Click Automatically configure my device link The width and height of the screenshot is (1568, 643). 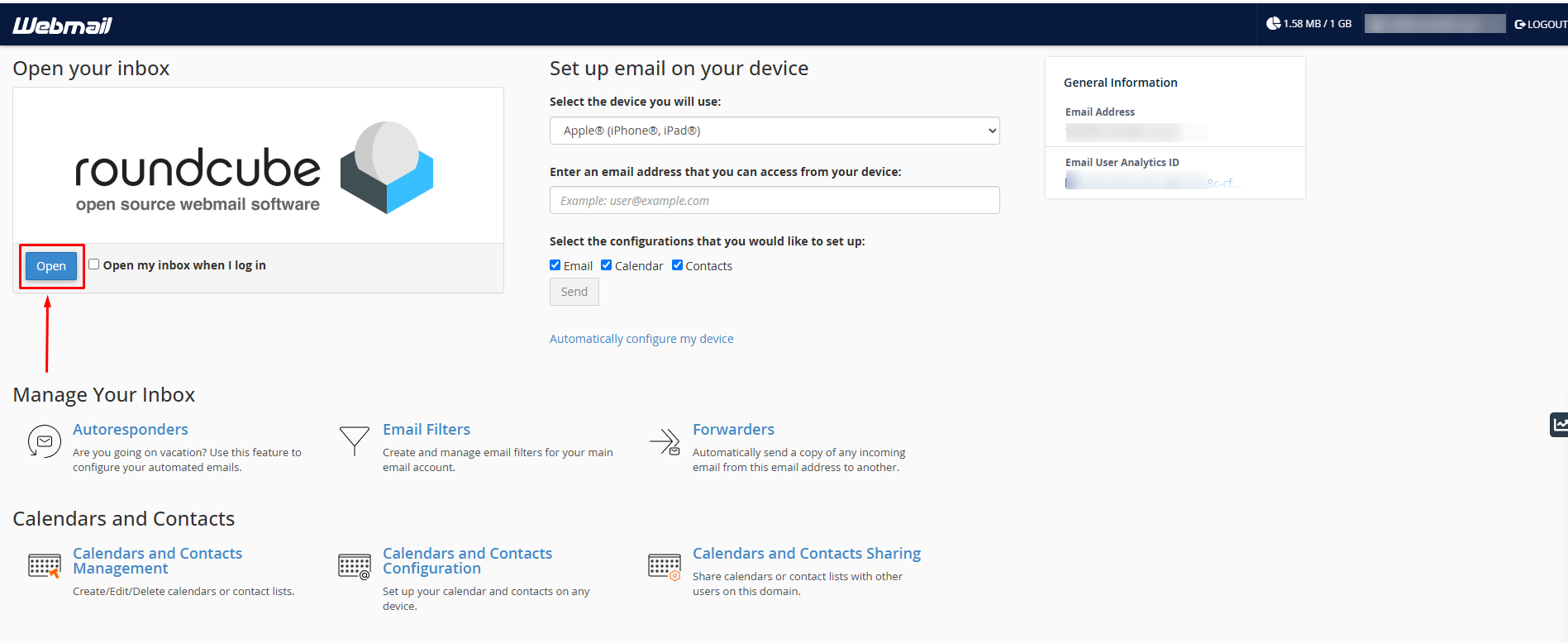(641, 339)
